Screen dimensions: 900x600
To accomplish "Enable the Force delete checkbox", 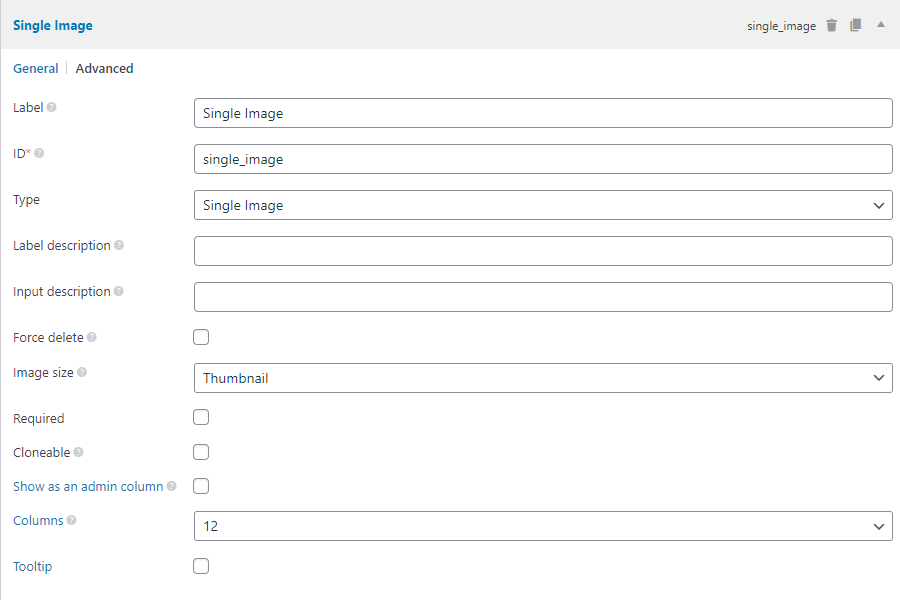I will [x=201, y=337].
